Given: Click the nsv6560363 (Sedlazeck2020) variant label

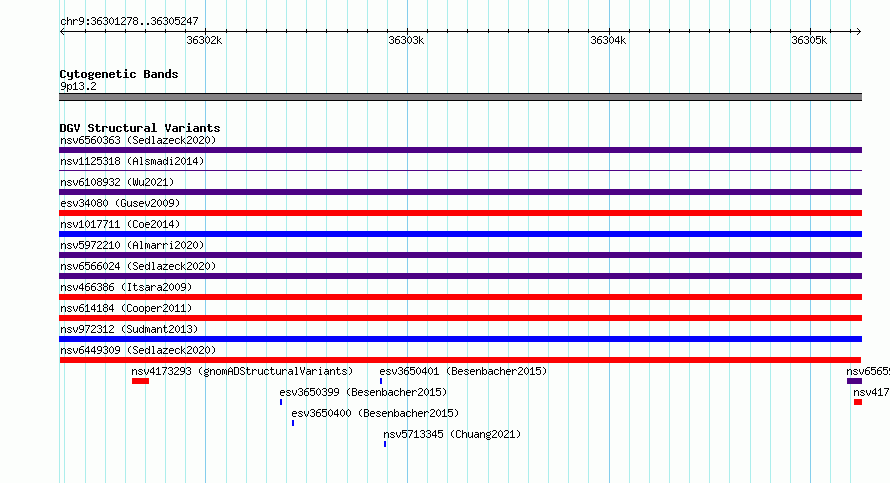Looking at the screenshot, I should point(138,140).
